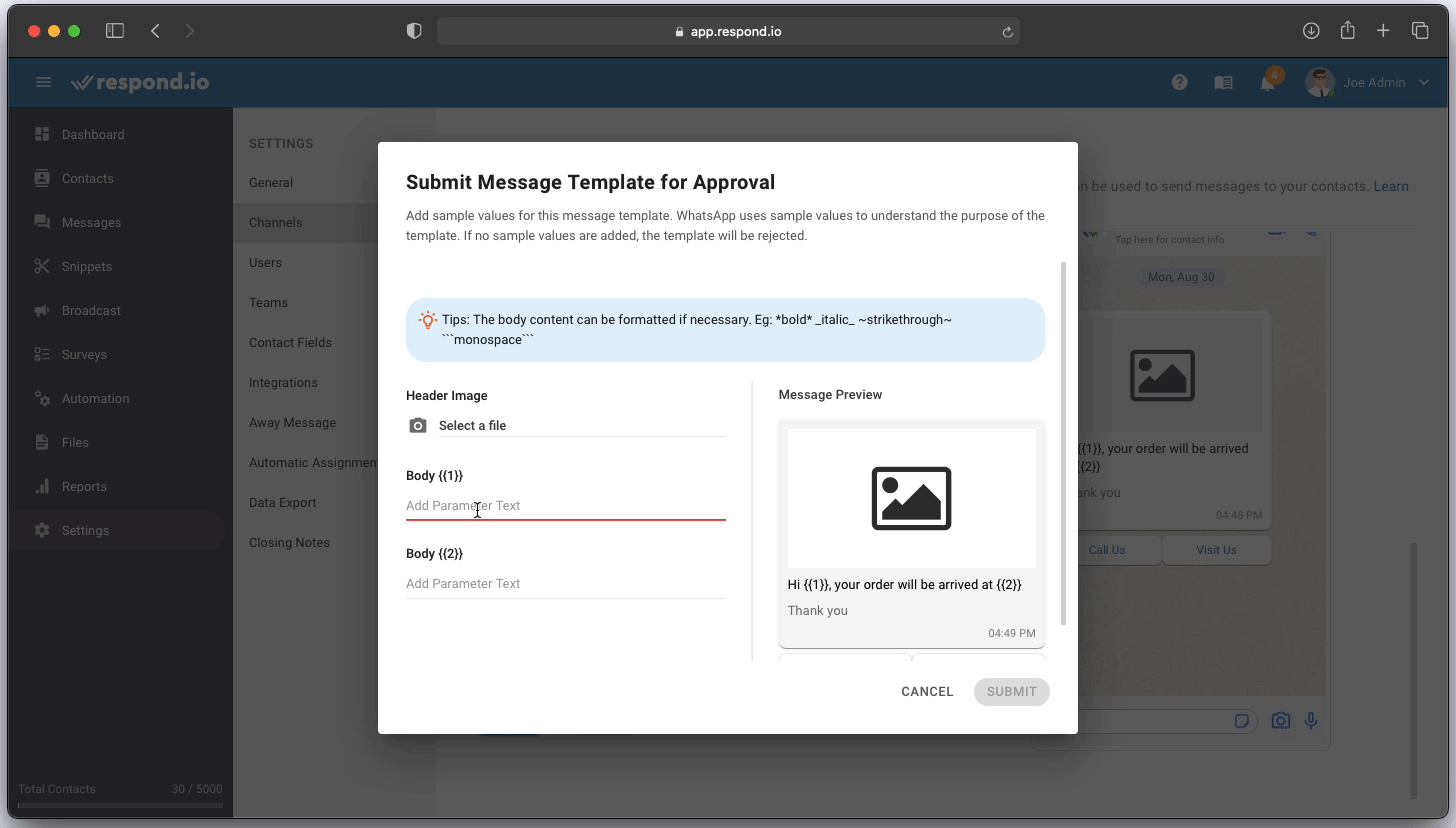Click the respond.io logo
Image resolution: width=1456 pixels, height=828 pixels.
(140, 82)
